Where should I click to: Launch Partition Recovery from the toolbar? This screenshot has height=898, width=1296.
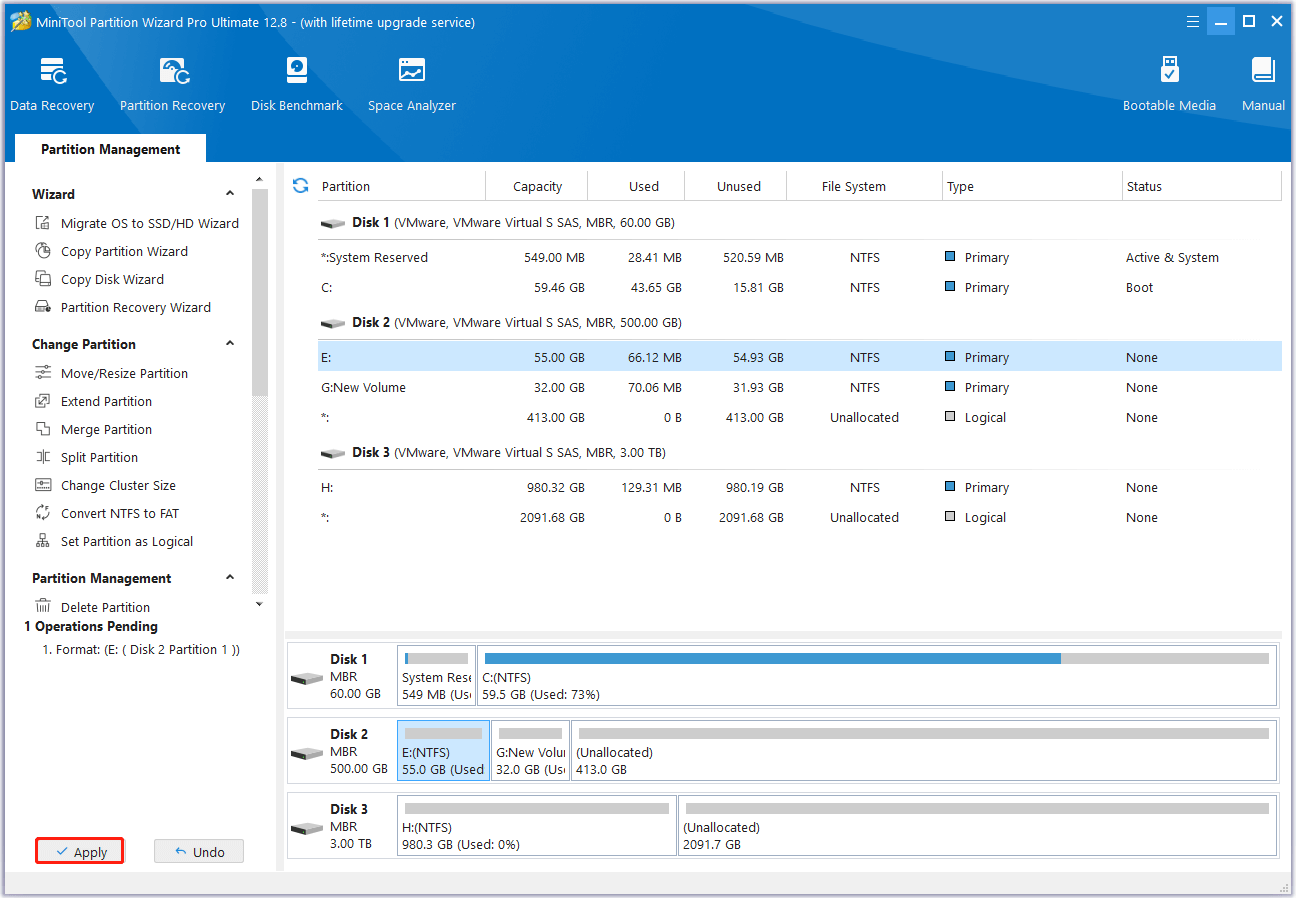pos(172,84)
